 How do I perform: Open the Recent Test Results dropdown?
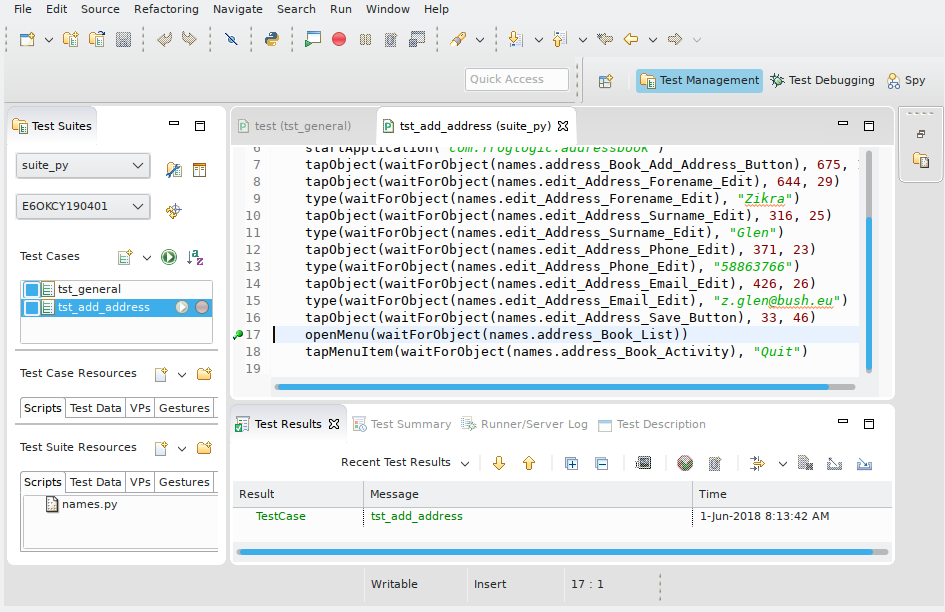462,463
